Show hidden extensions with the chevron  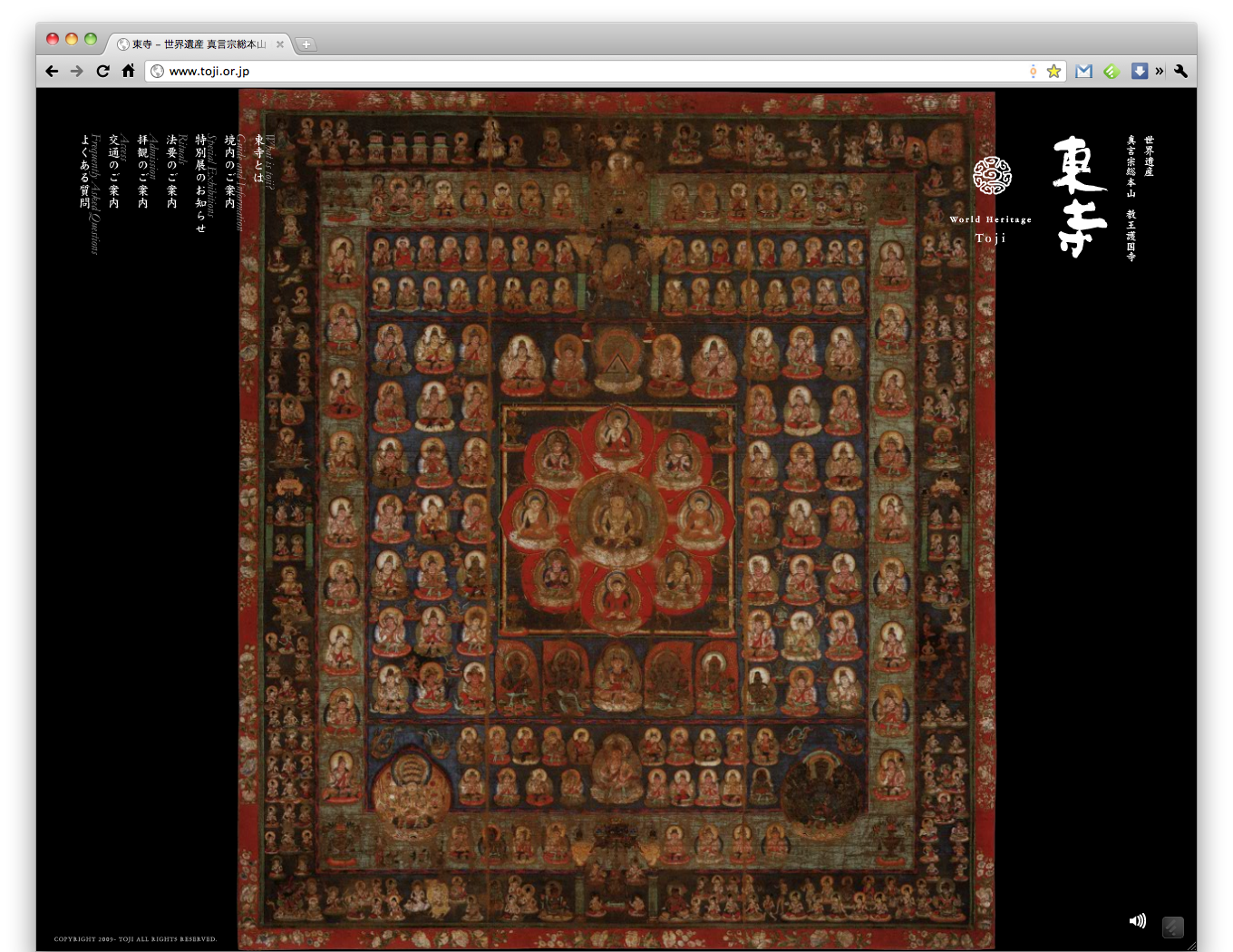click(1160, 71)
